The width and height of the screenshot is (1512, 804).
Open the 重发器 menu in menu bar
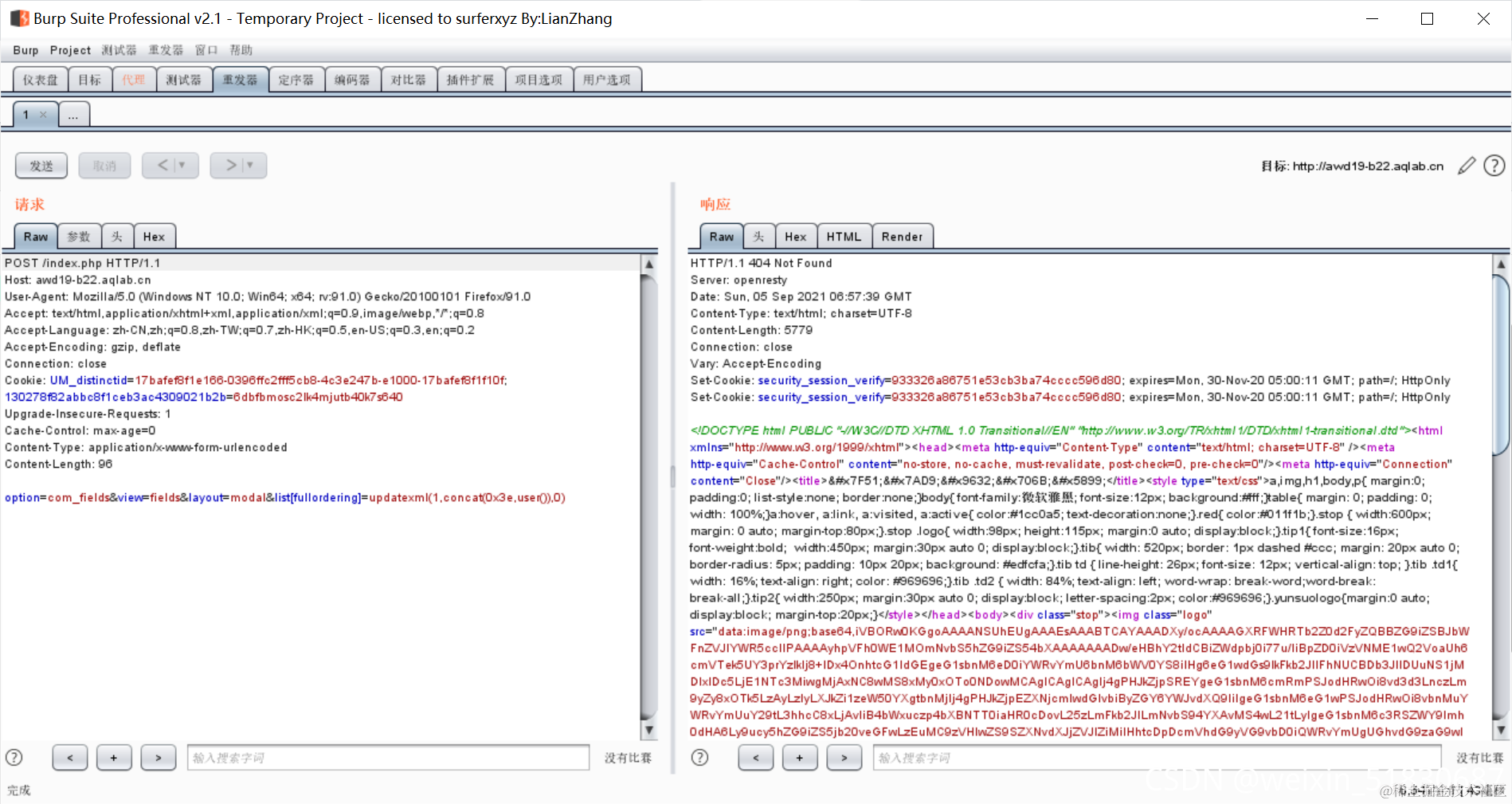tap(166, 50)
